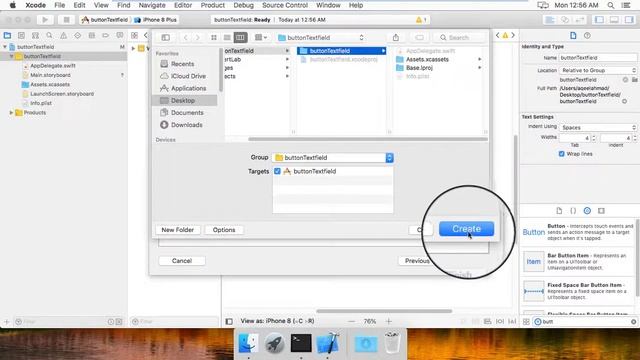Toggle the Navigator panel visibility

pyautogui.click(x=600, y=20)
